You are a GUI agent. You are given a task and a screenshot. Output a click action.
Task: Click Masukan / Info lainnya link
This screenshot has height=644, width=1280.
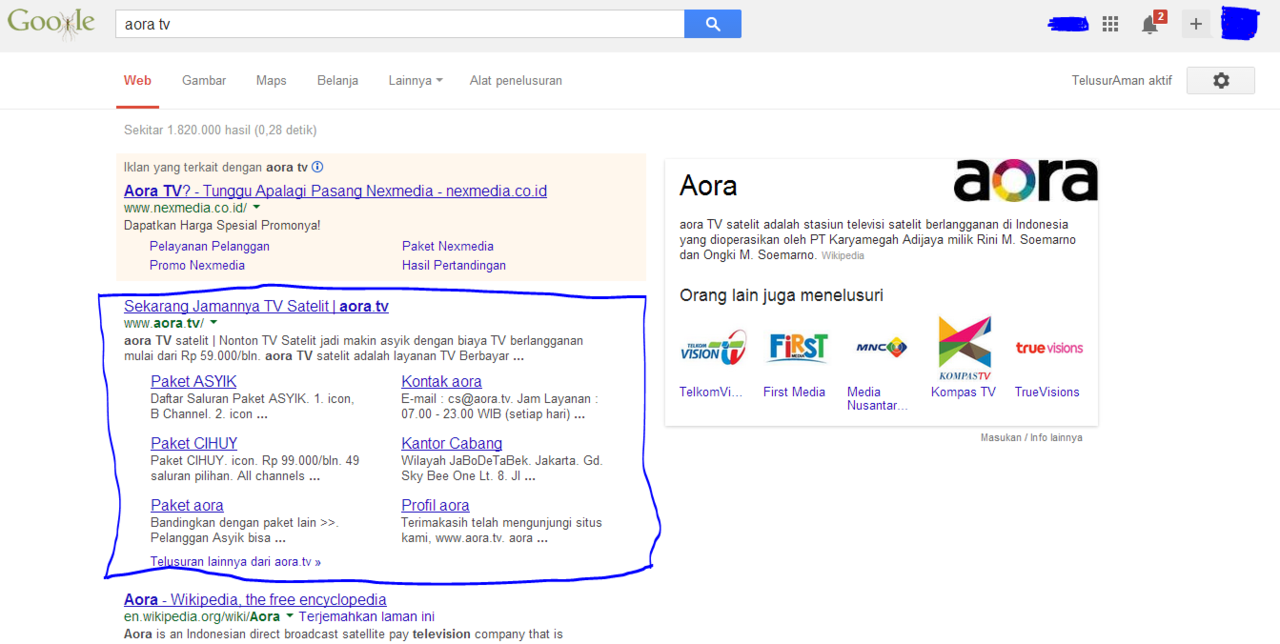click(1031, 438)
